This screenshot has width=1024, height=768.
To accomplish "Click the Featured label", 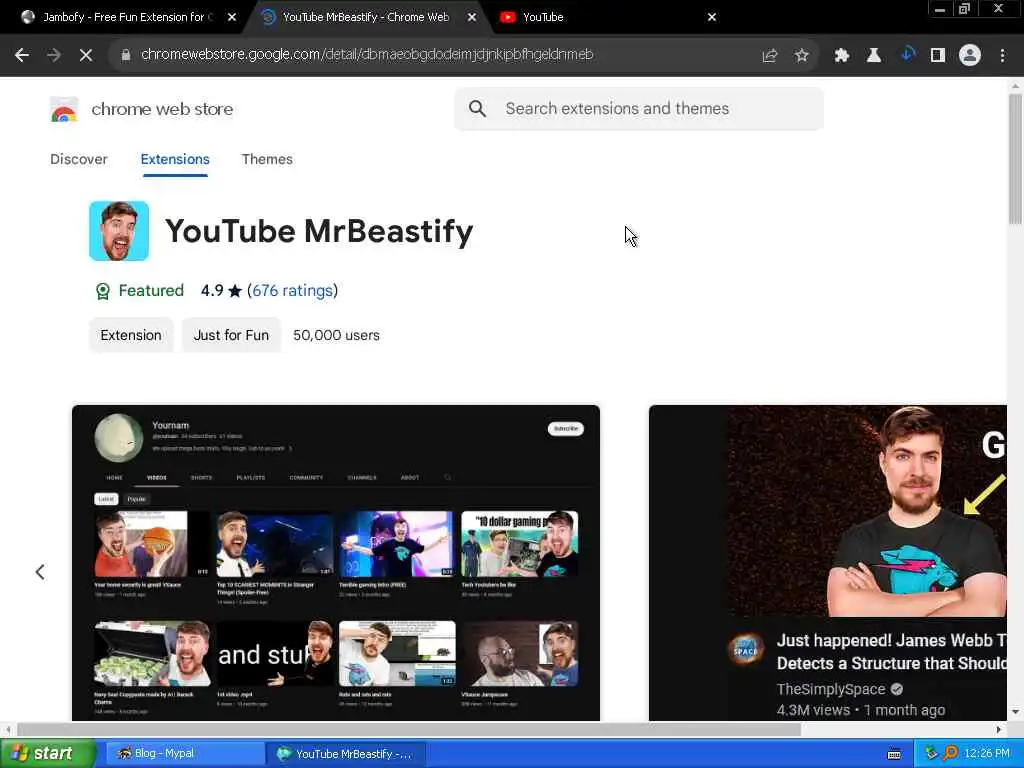I will 151,291.
